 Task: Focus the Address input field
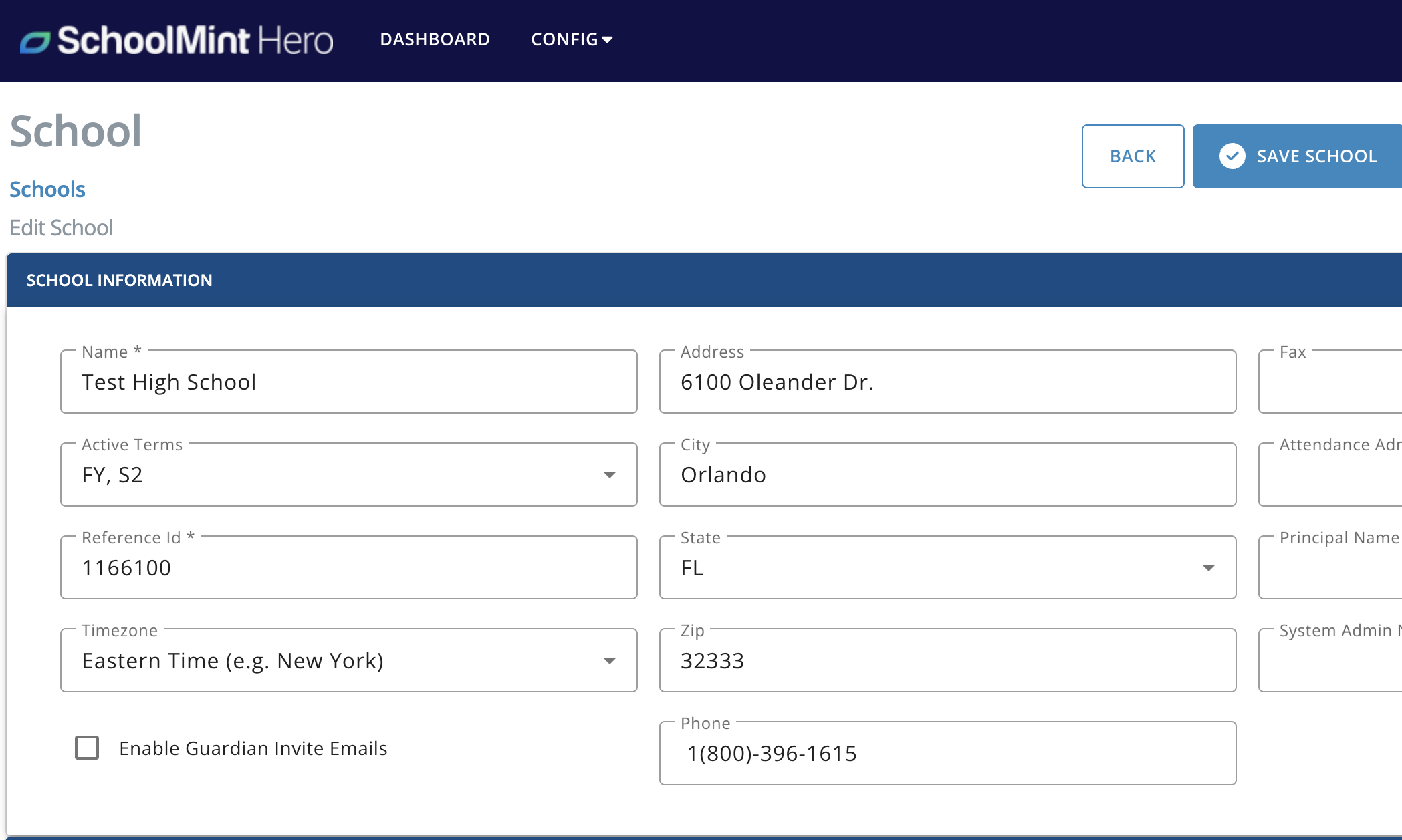coord(947,382)
